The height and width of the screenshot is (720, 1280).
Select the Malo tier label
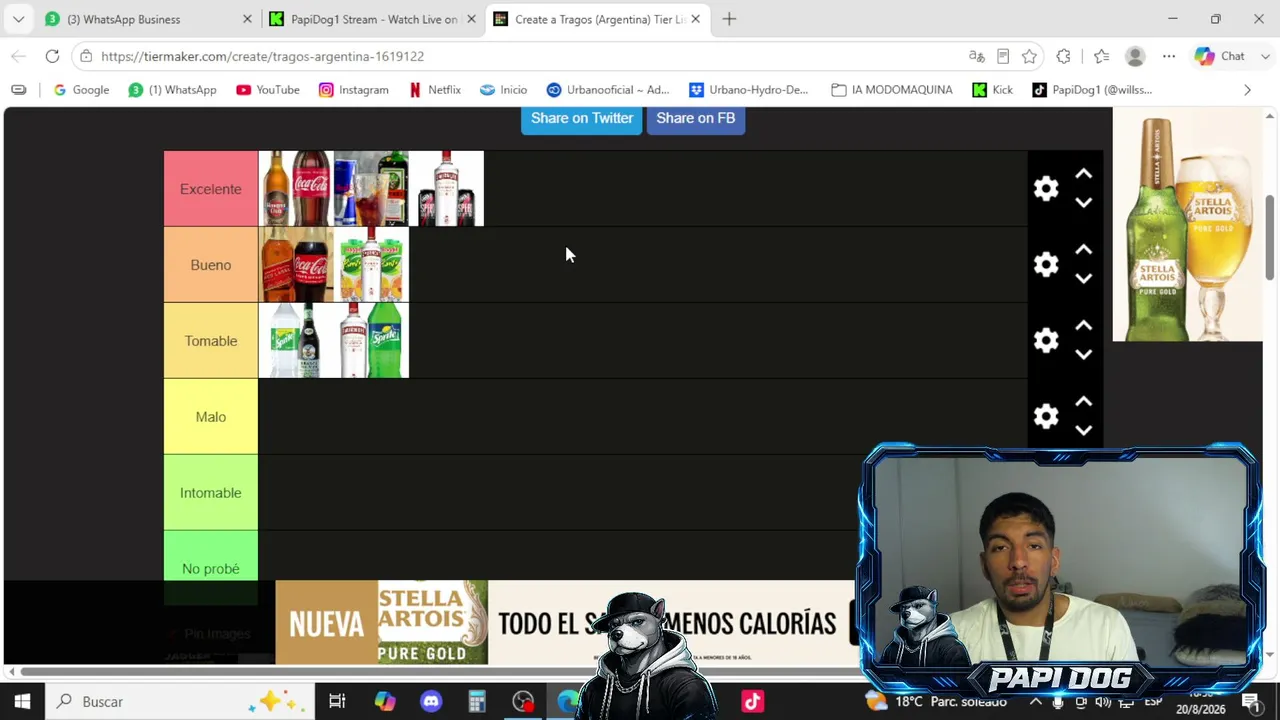coord(211,417)
